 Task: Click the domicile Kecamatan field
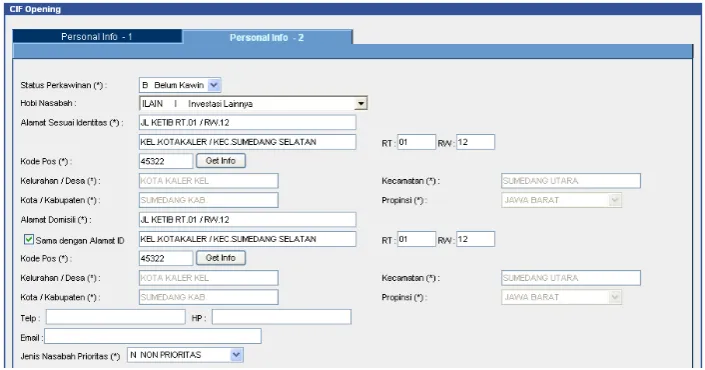tap(571, 278)
